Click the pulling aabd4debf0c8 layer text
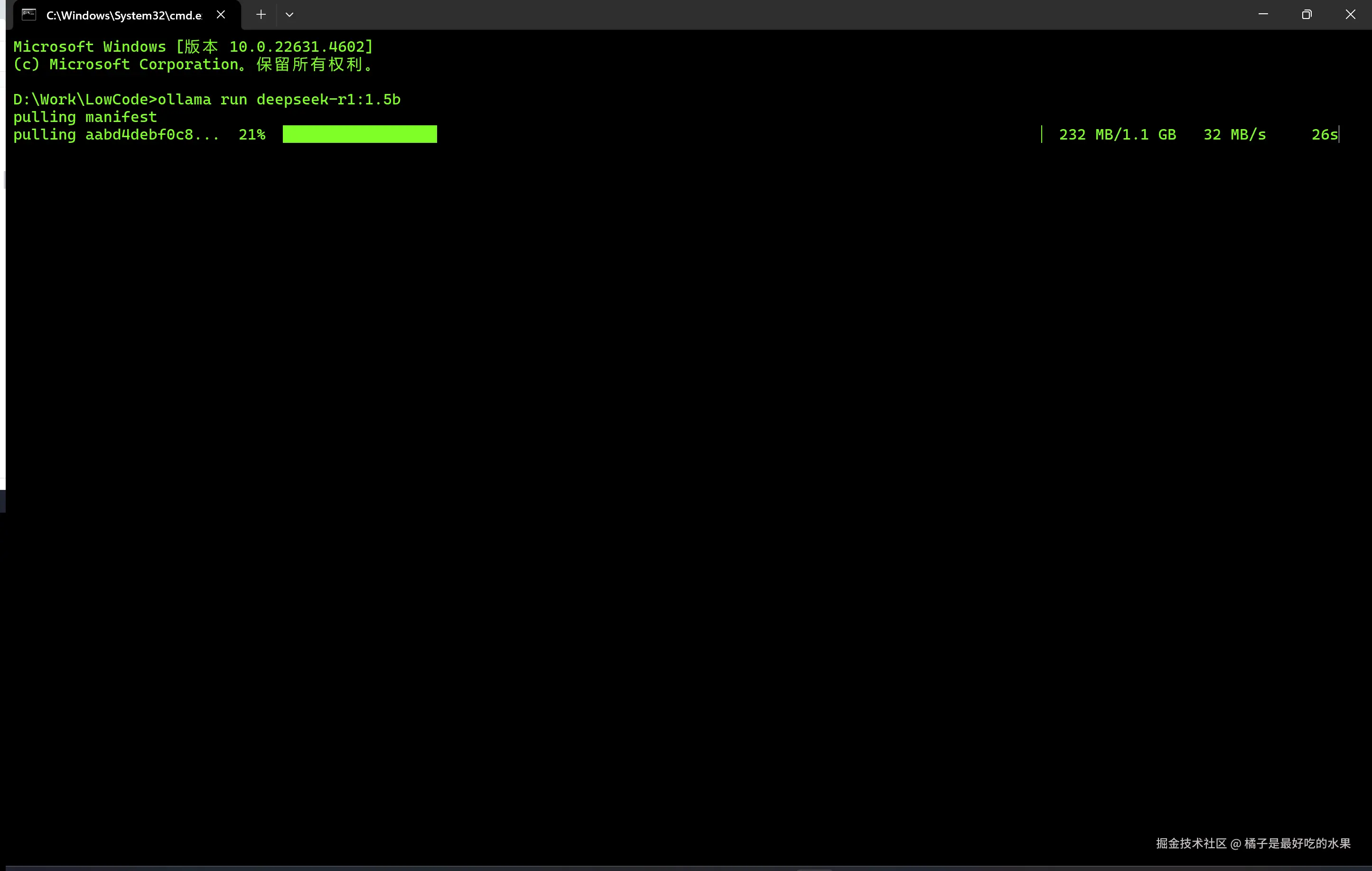Image resolution: width=1372 pixels, height=871 pixels. point(116,134)
